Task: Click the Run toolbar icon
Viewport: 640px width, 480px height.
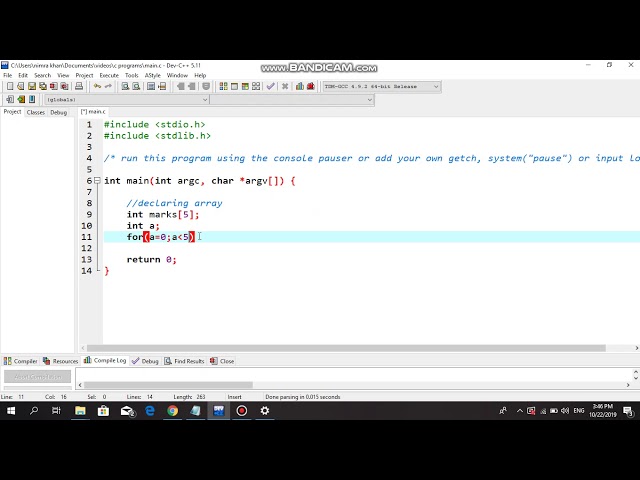Action: click(x=234, y=86)
